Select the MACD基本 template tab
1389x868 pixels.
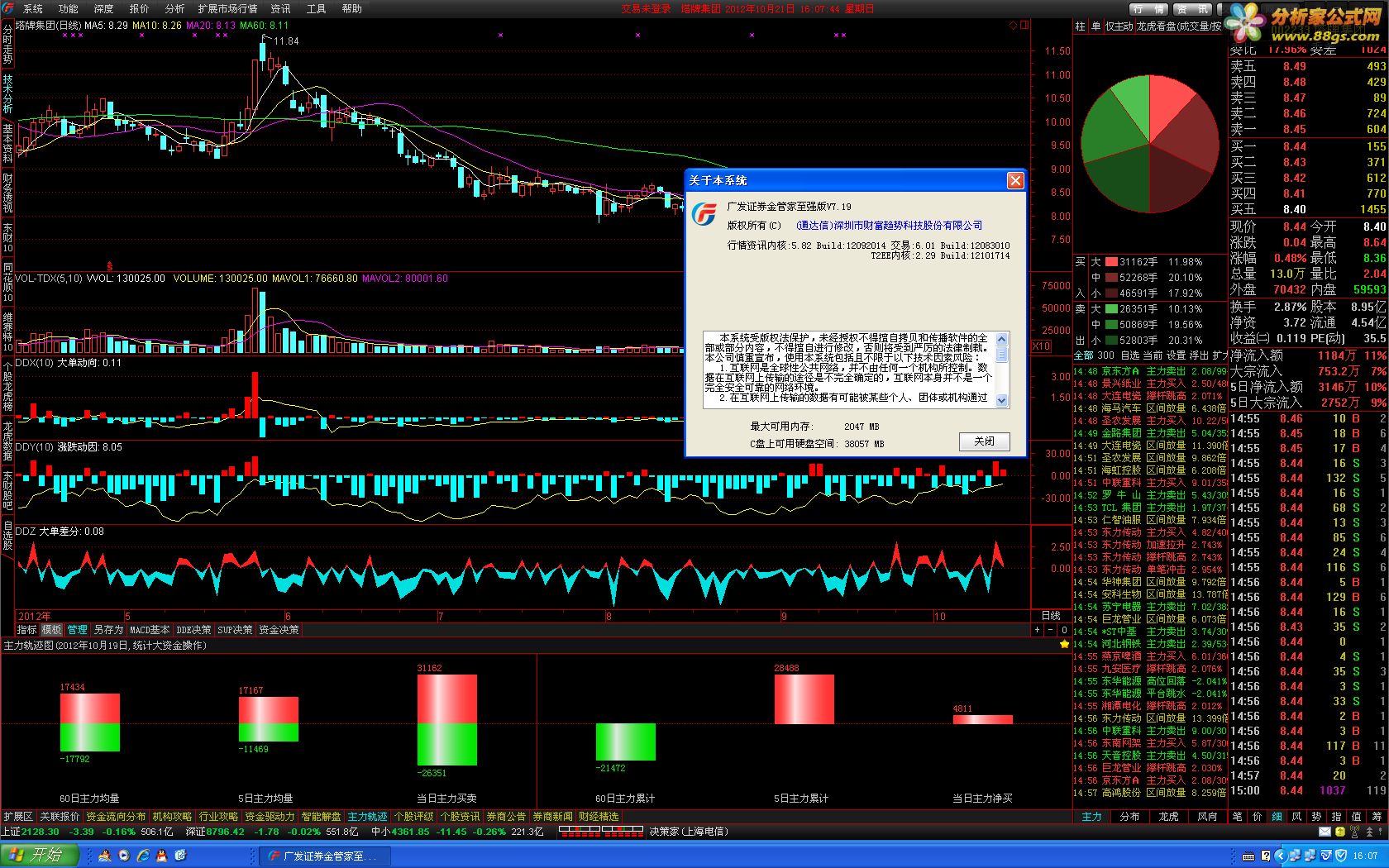coord(150,630)
